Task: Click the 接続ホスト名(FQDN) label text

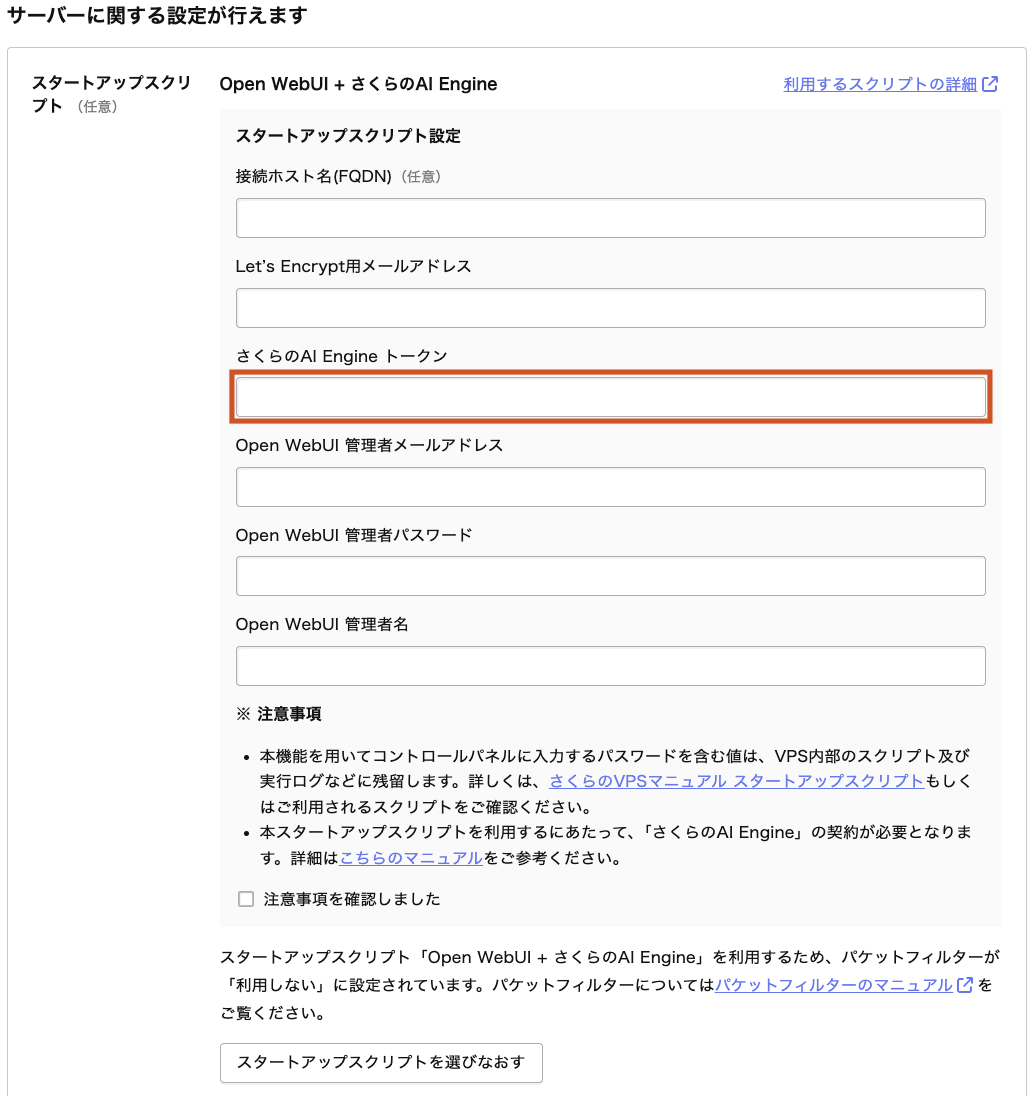Action: [x=313, y=177]
